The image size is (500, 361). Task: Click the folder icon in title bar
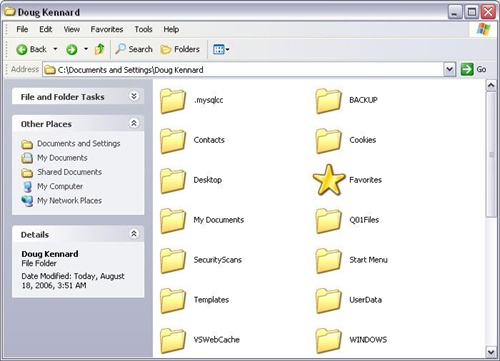point(10,12)
